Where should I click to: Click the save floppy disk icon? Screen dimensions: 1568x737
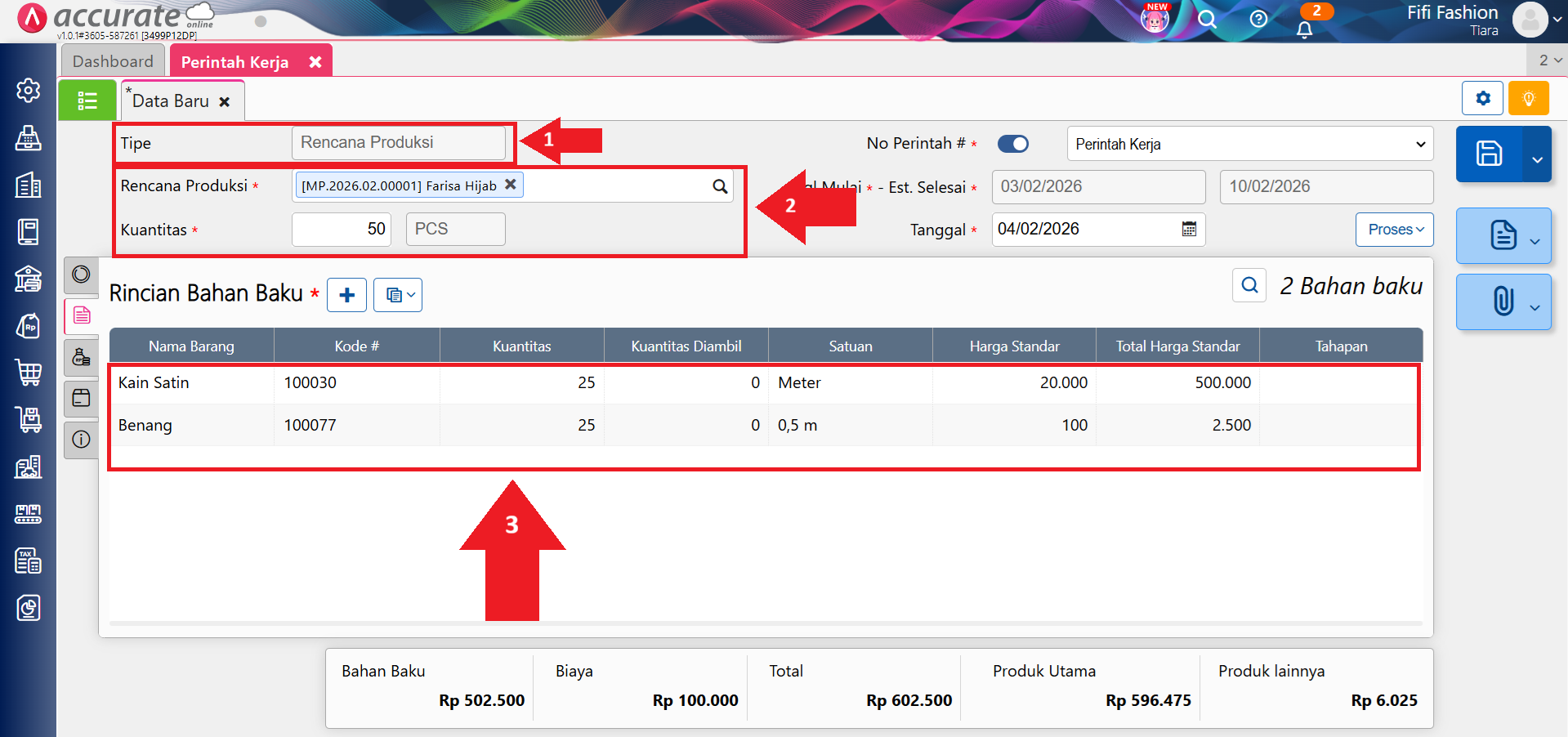[1489, 154]
